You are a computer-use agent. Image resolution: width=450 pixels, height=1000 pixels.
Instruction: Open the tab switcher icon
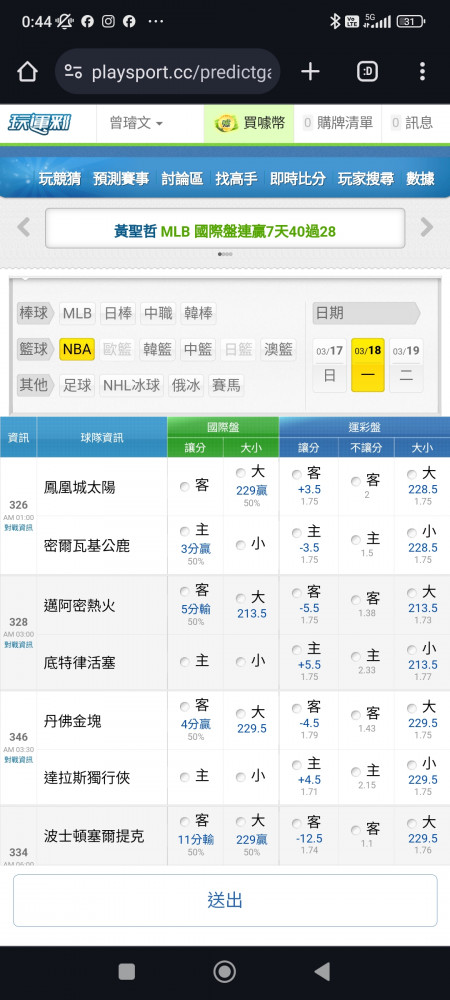[x=367, y=71]
